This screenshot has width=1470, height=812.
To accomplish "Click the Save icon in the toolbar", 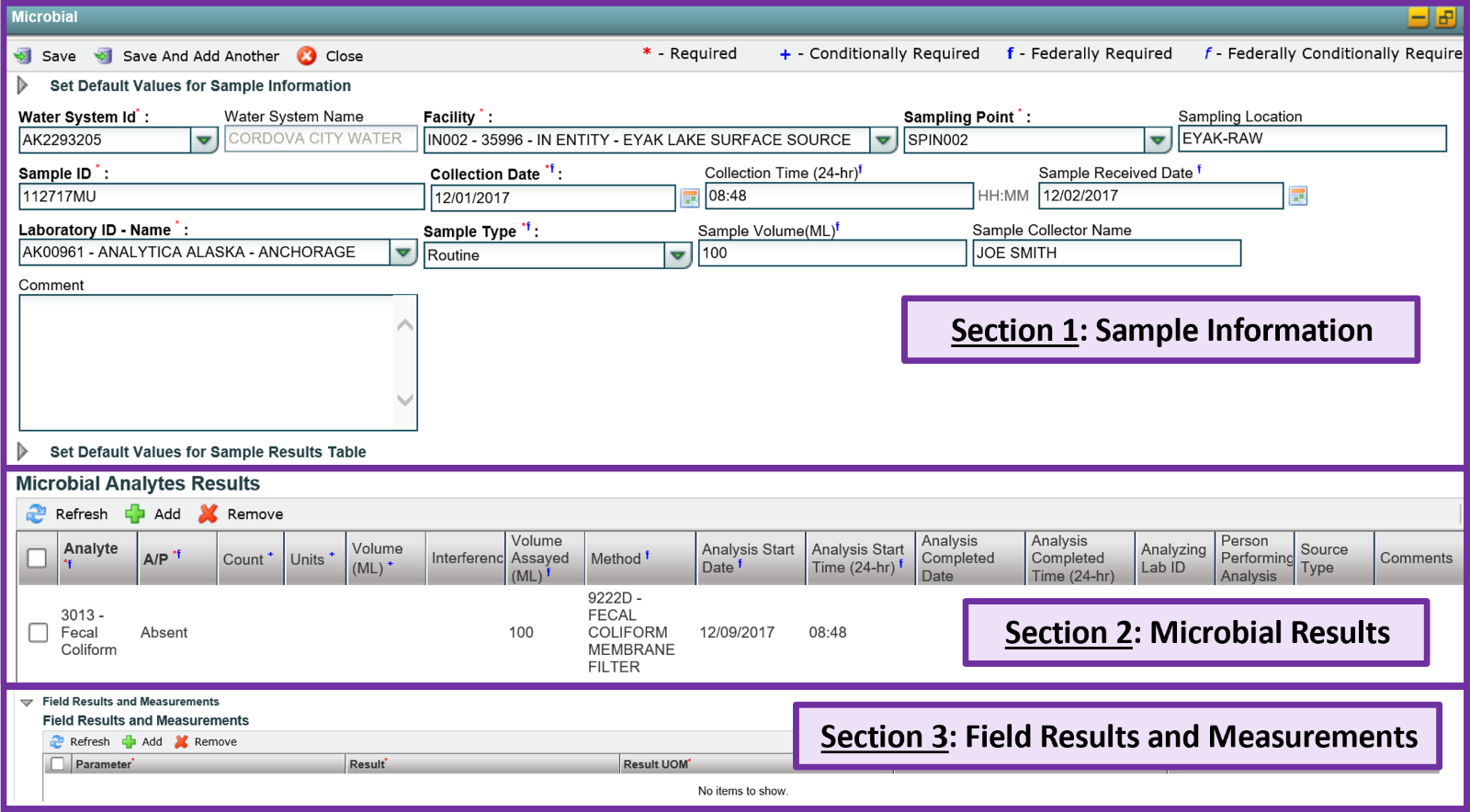I will click(24, 56).
